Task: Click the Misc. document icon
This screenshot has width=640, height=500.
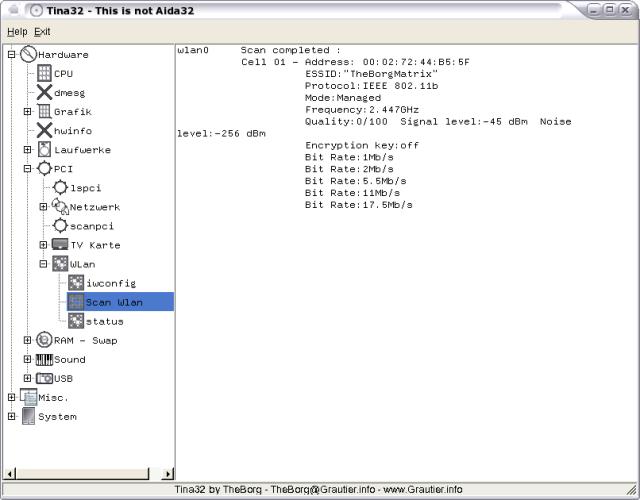Action: click(x=29, y=397)
